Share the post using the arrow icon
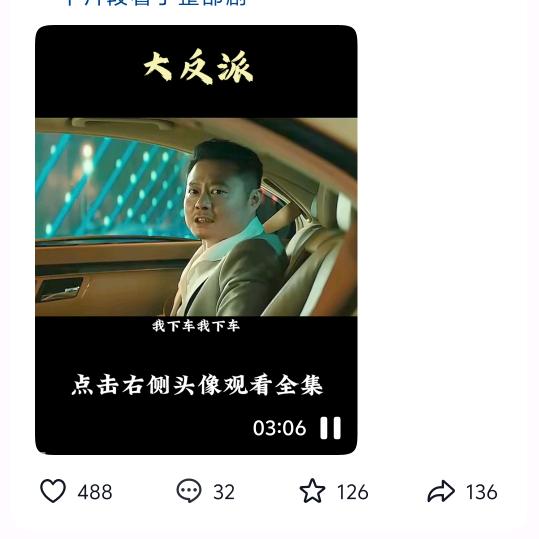 441,491
